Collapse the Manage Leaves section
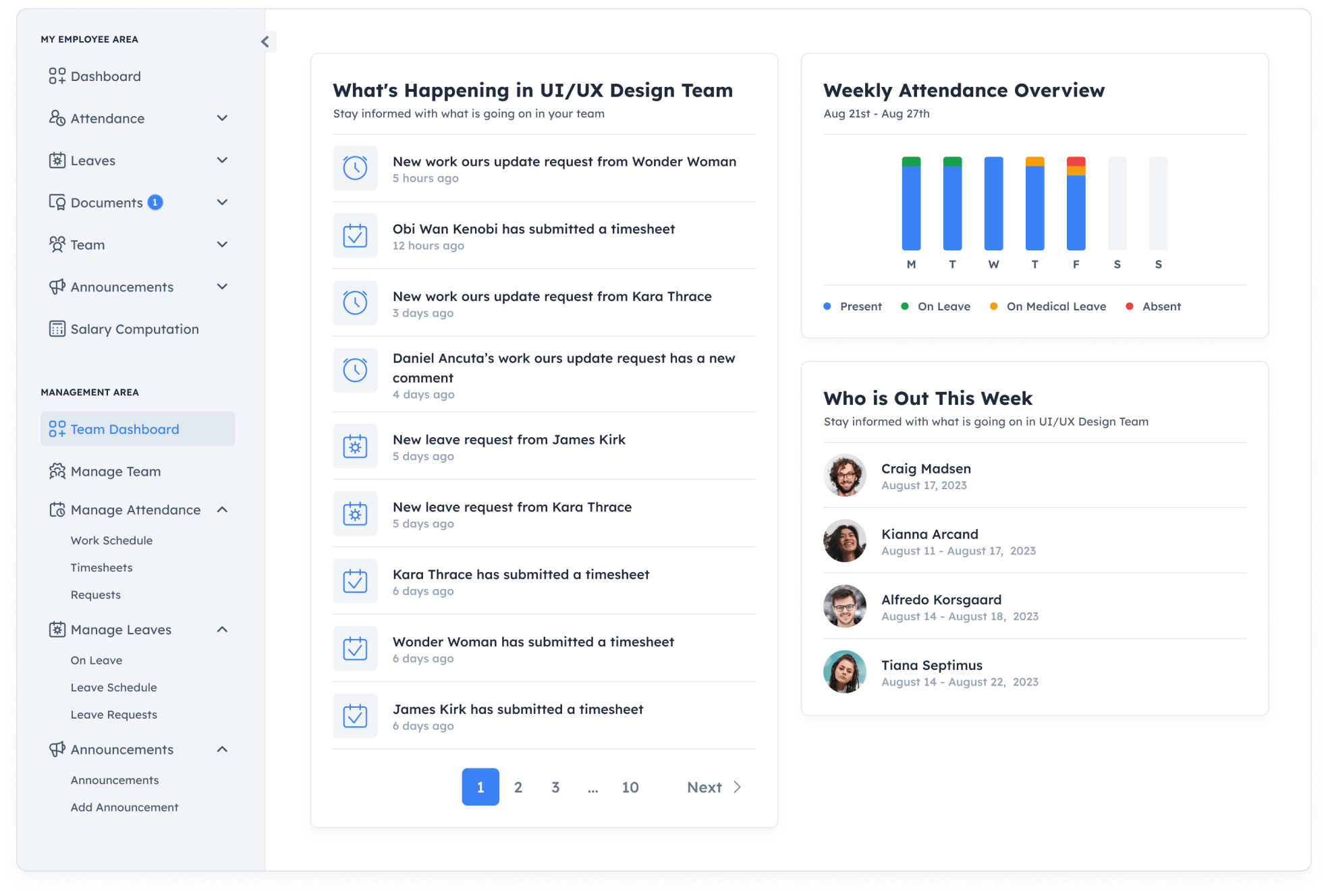Image resolution: width=1328 pixels, height=896 pixels. point(222,629)
